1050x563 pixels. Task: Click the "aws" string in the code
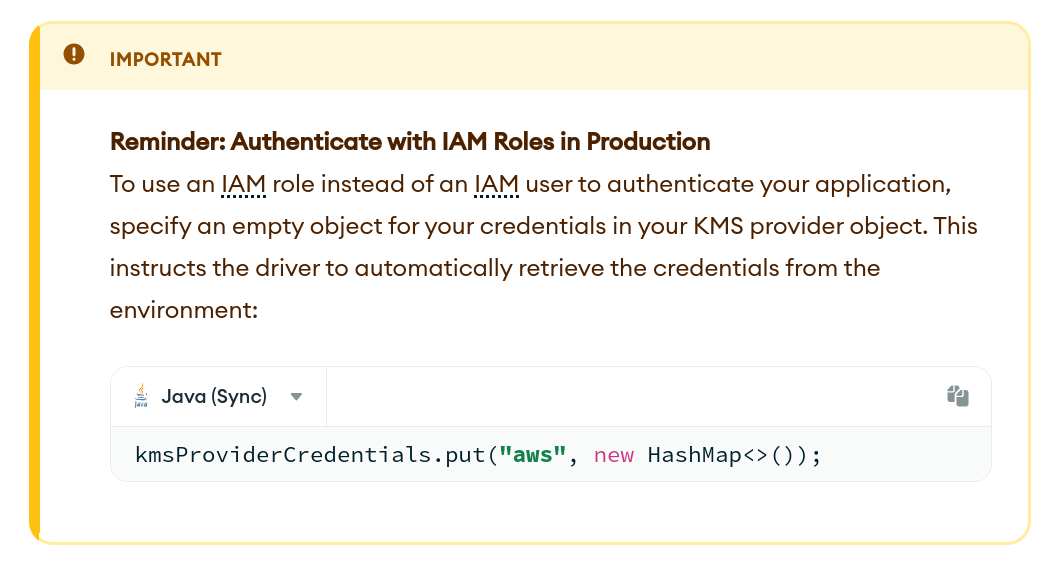pos(533,455)
